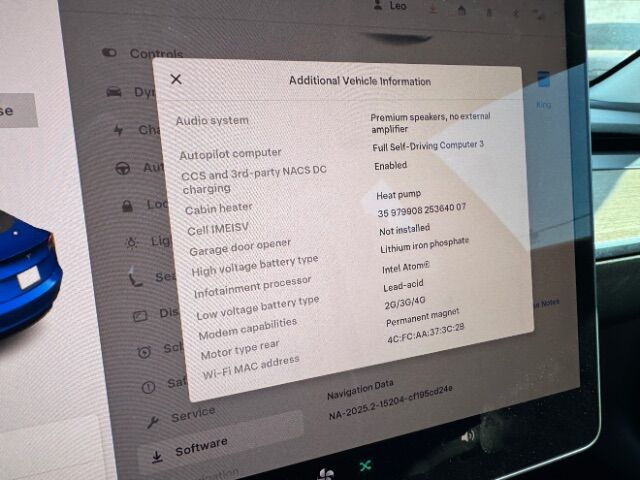The image size is (640, 480).
Task: Close the Additional Vehicle Information dialog
Action: [x=176, y=79]
